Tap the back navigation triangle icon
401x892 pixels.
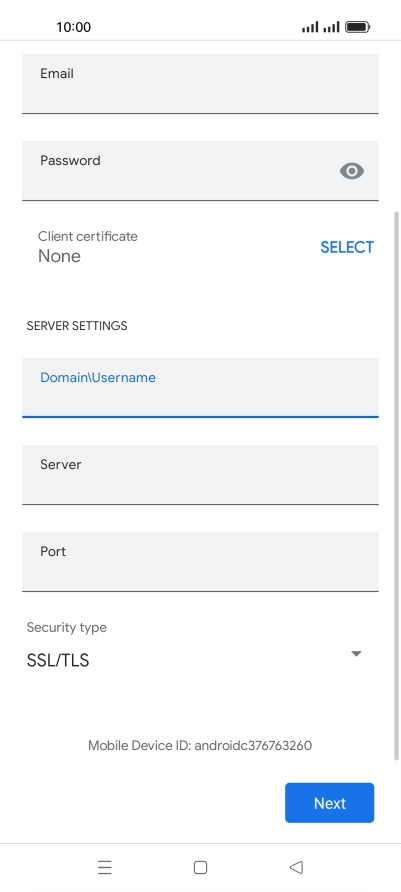(296, 867)
